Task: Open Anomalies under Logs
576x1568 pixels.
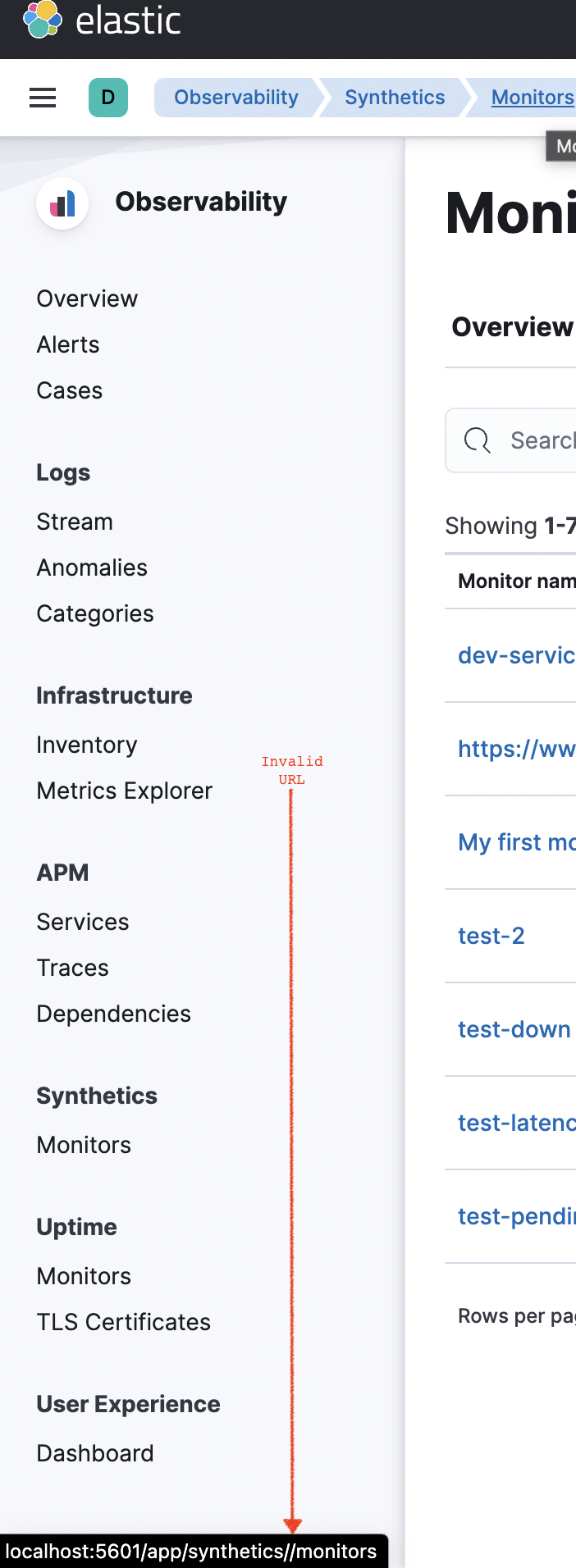Action: tap(91, 567)
